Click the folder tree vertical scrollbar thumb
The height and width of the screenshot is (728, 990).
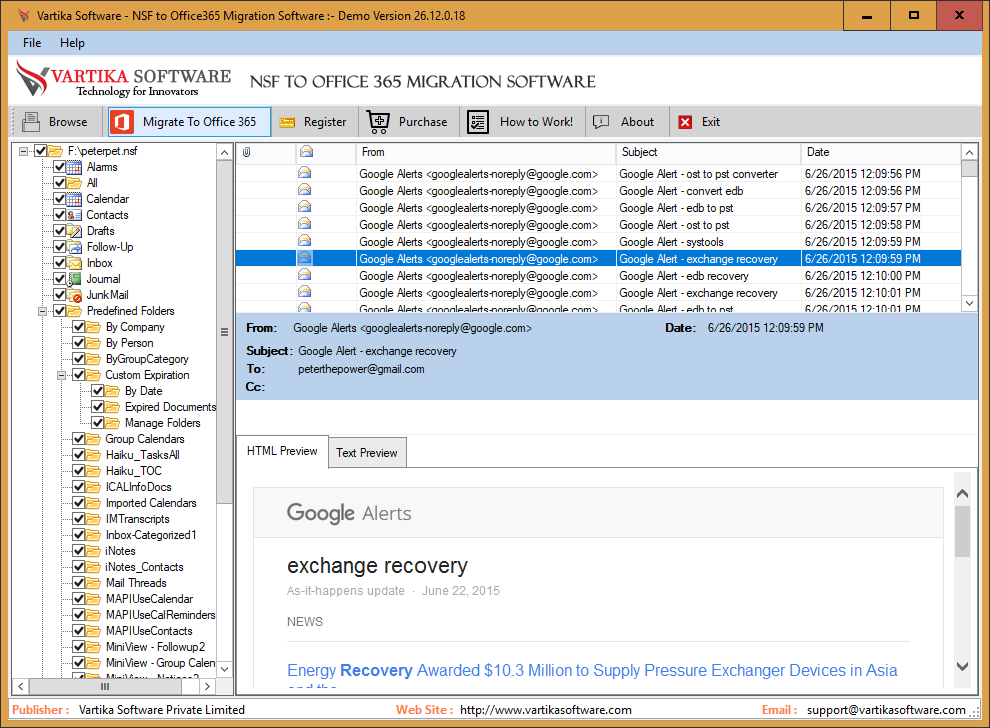tap(224, 332)
